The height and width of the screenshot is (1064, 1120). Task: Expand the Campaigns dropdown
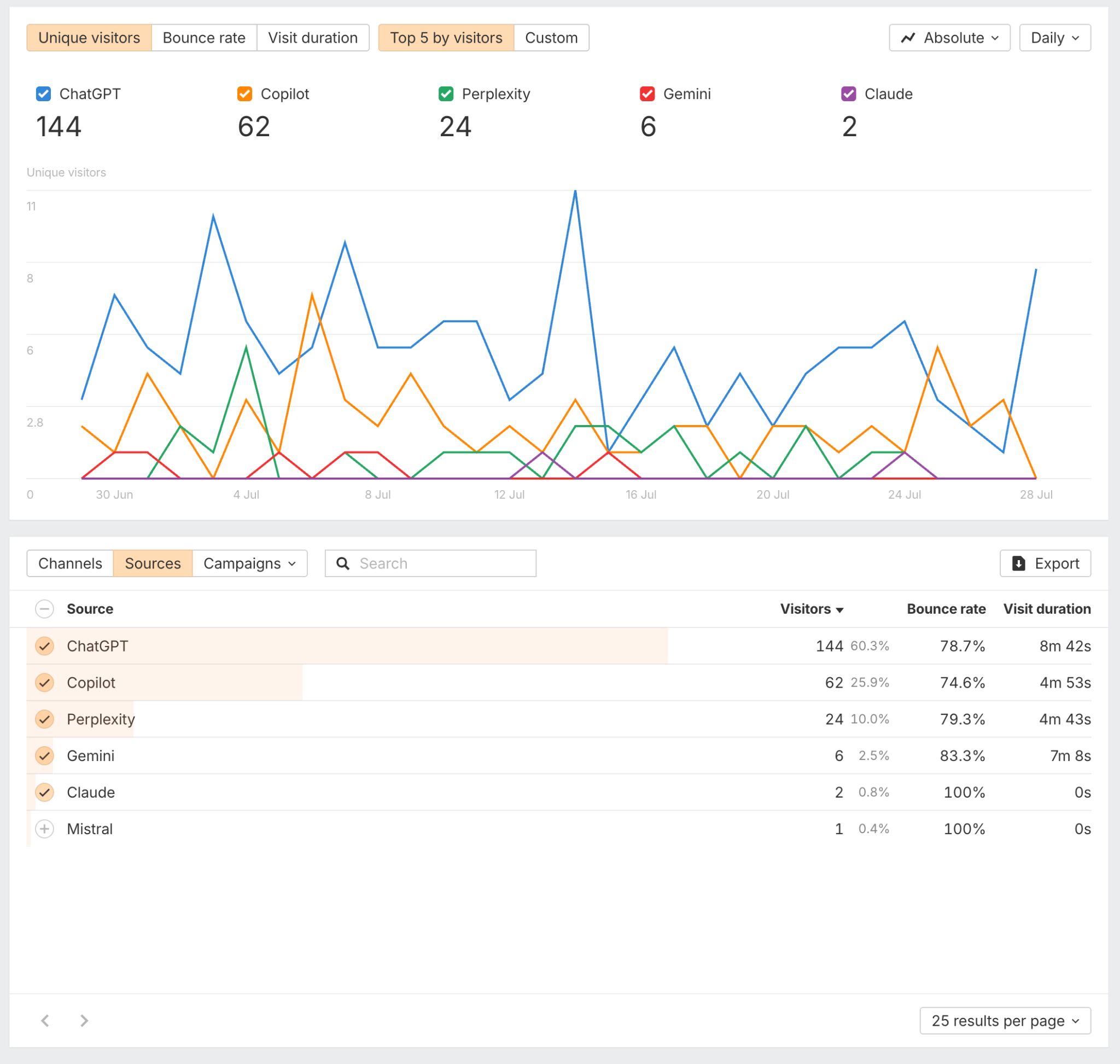coord(249,563)
